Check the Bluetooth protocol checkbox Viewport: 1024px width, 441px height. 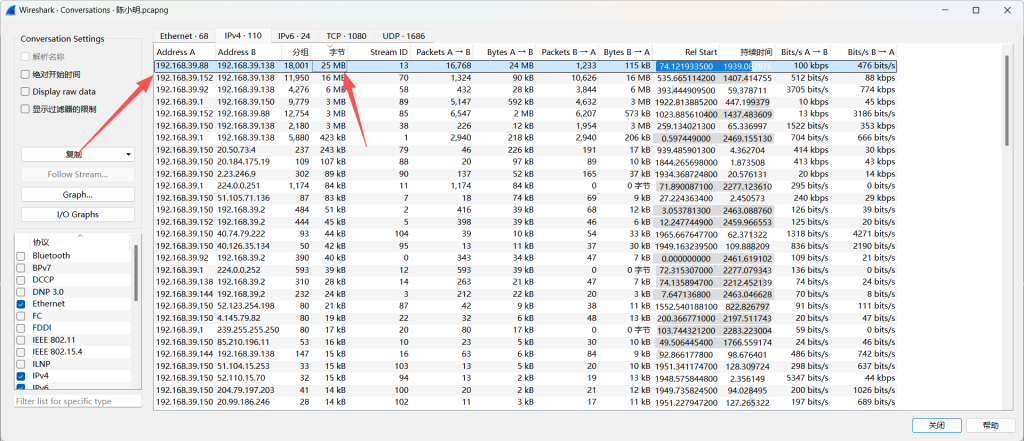coord(21,256)
